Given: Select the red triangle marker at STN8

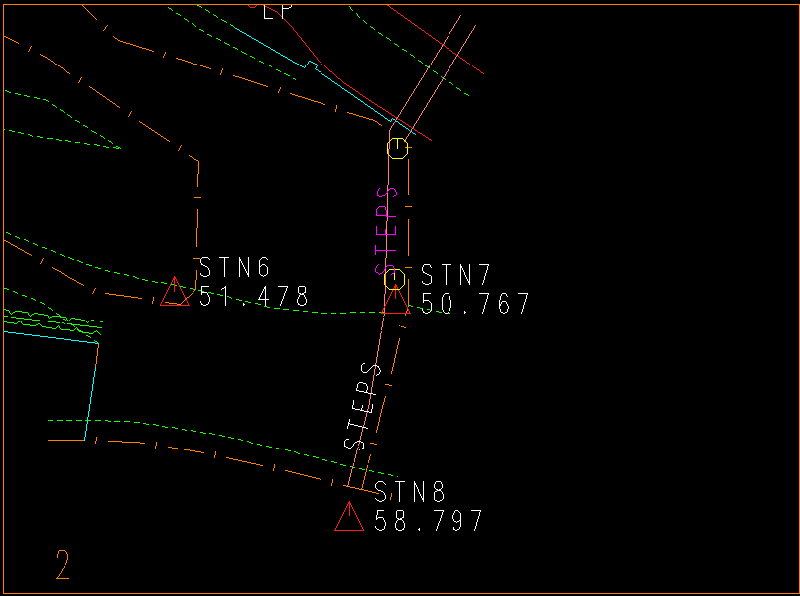Looking at the screenshot, I should pos(348,518).
